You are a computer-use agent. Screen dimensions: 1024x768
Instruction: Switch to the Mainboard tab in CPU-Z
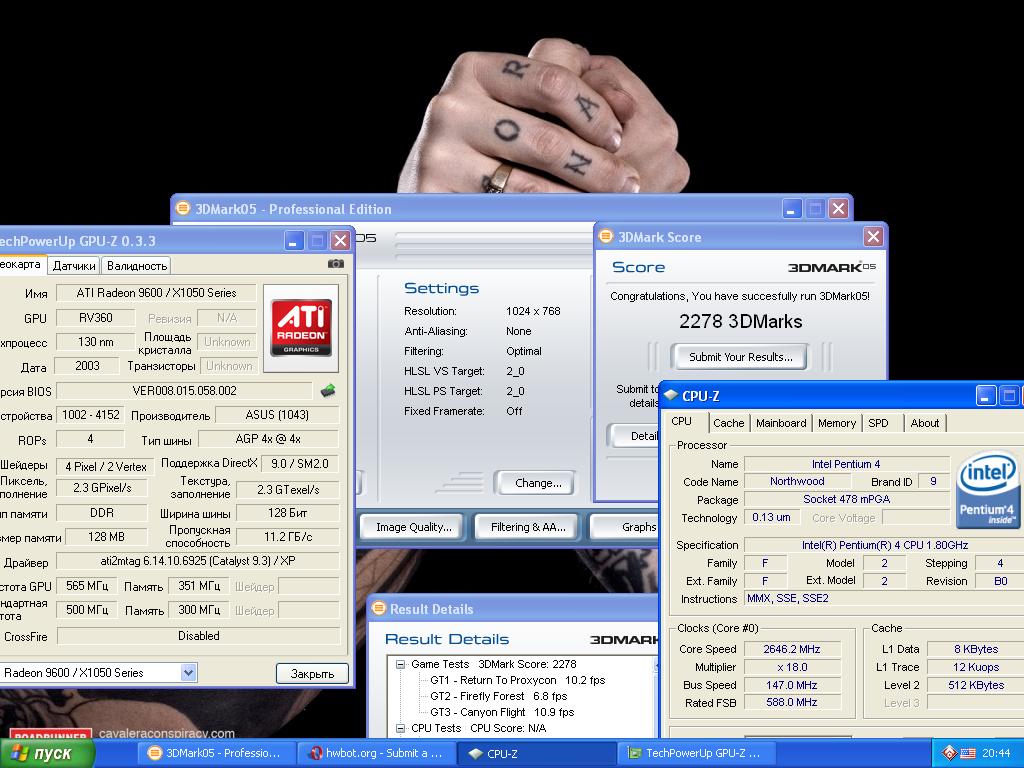(781, 423)
